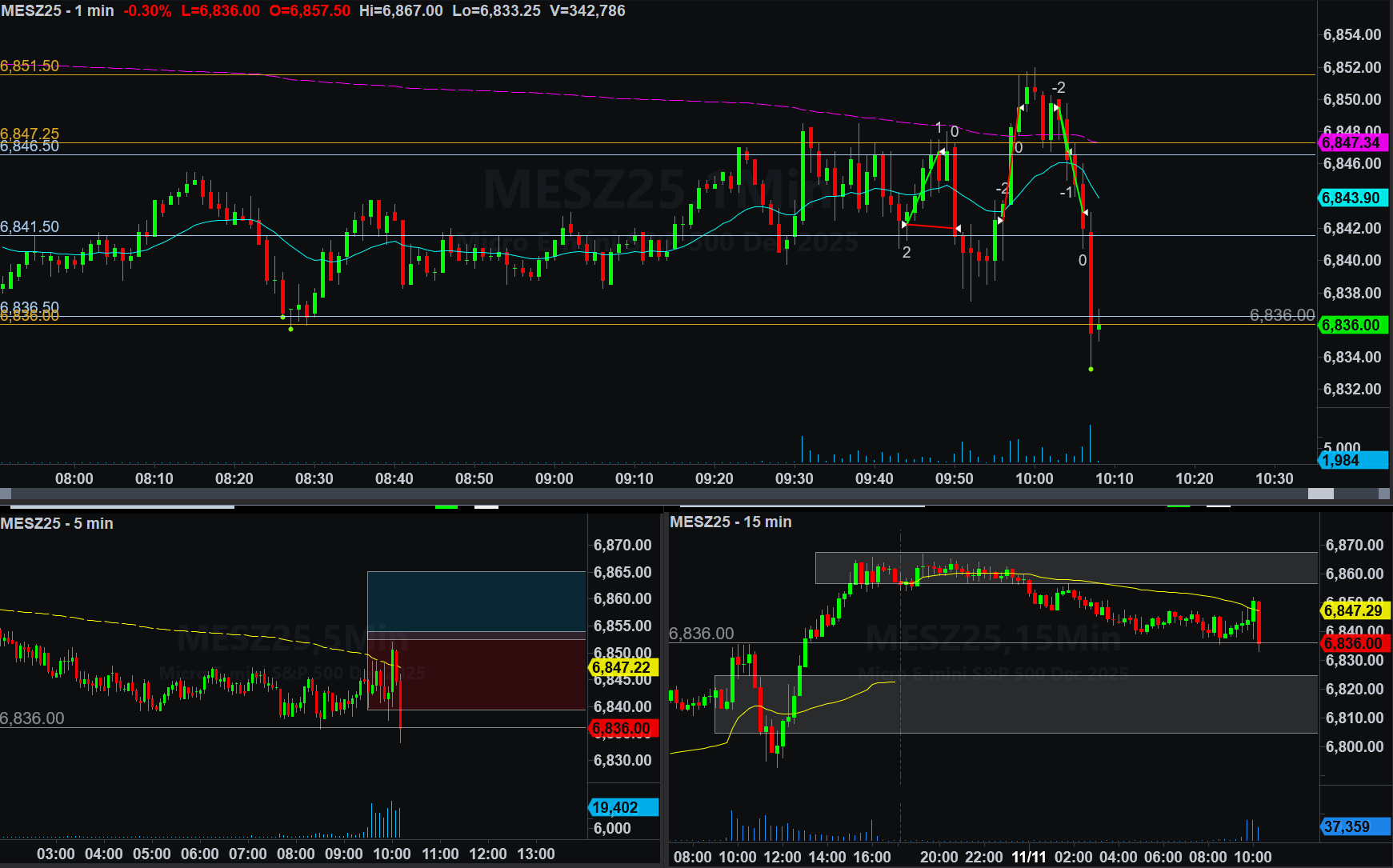Click the green swing-low dot below the last candle
The image size is (1393, 868).
1091,369
